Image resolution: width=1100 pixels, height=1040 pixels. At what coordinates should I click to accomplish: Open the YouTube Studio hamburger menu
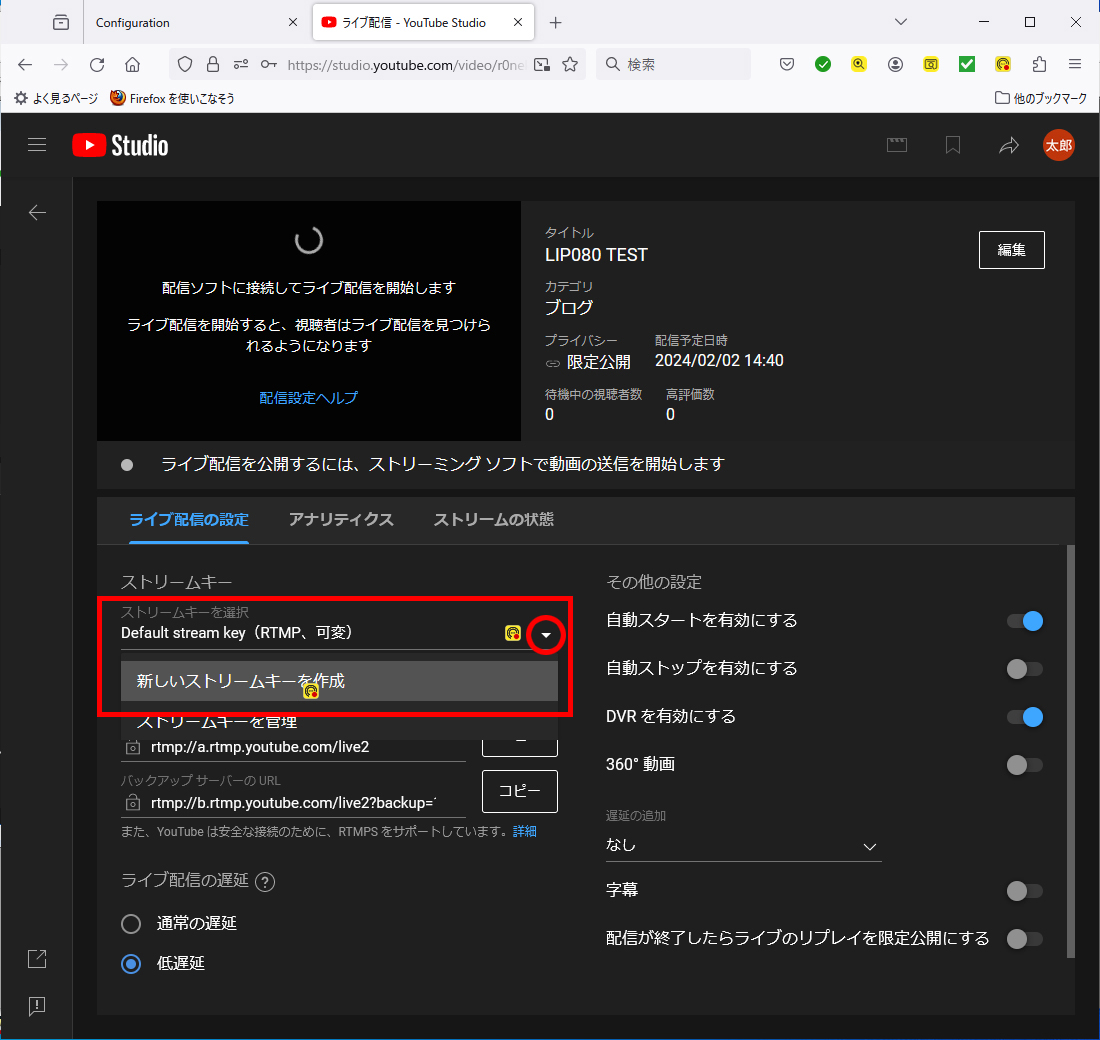(x=37, y=145)
